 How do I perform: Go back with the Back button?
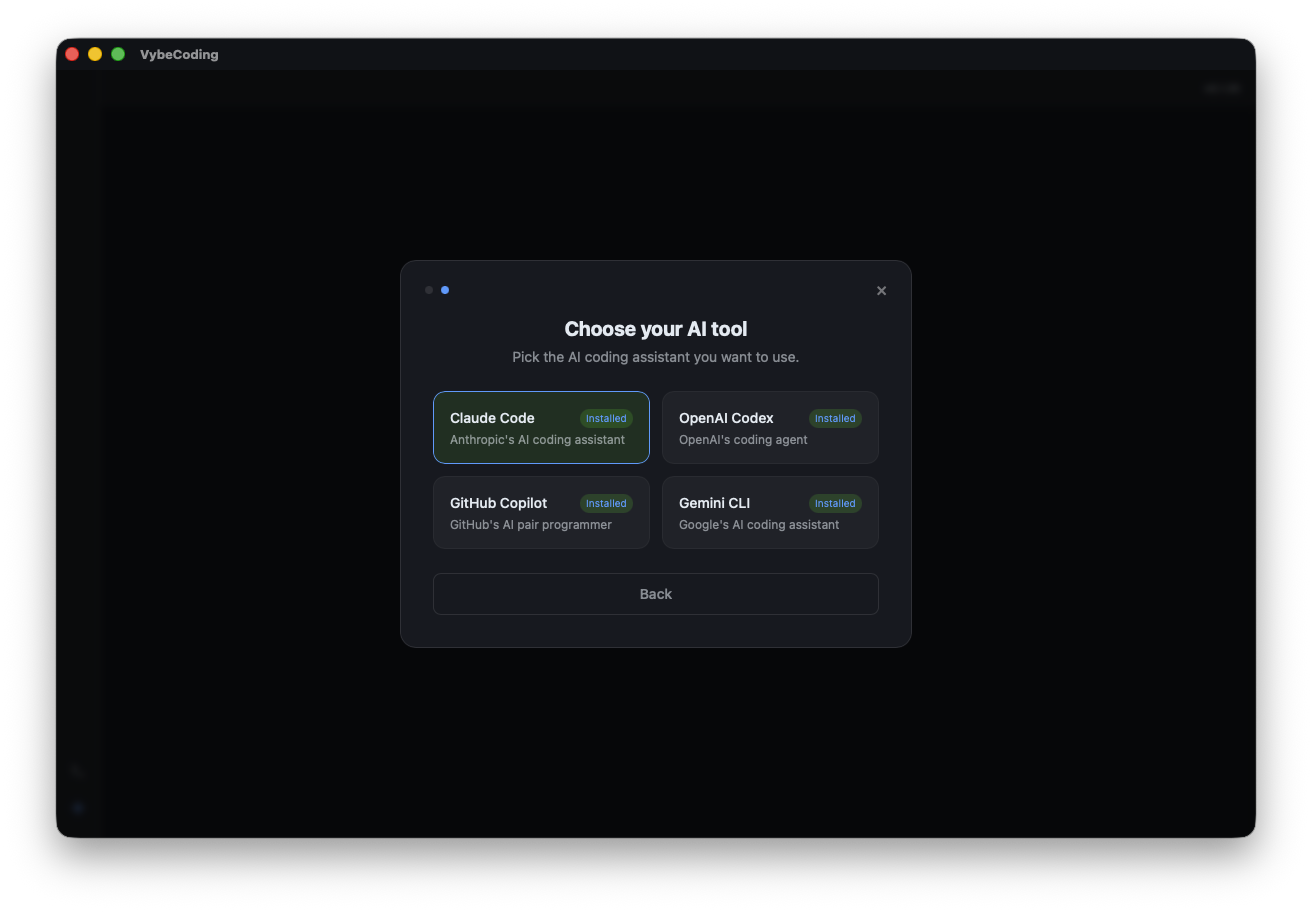[x=656, y=594]
